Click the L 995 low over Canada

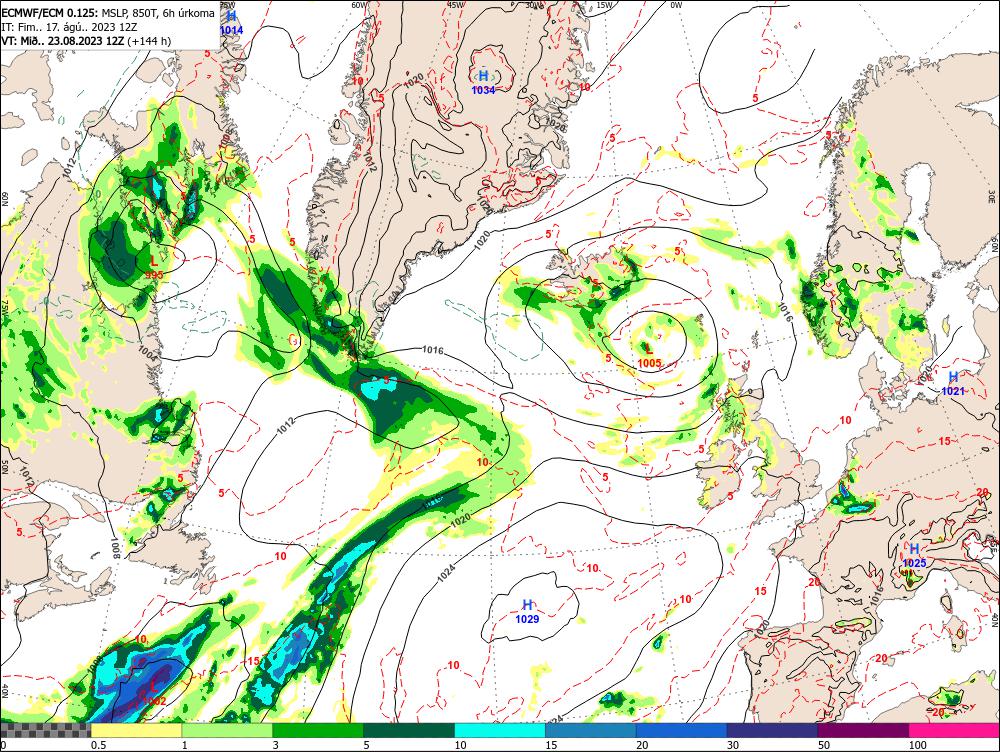(154, 267)
